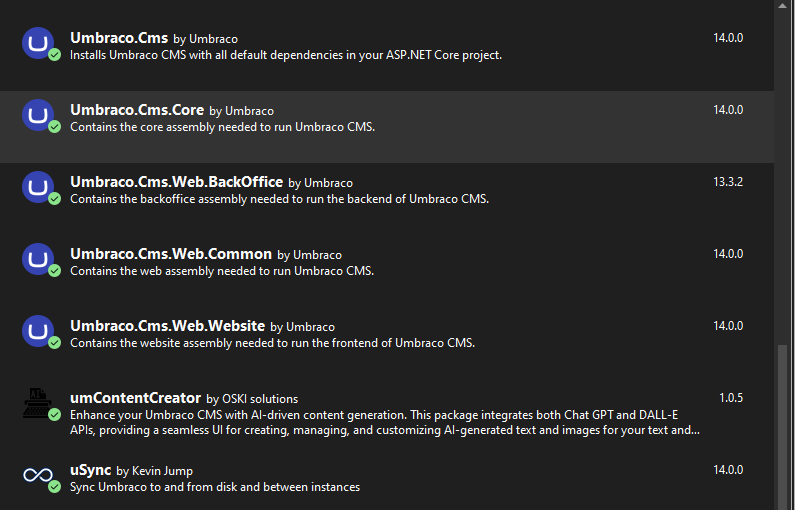Screen dimensions: 795x510
Task: Select the Umbraco.Cms package title
Action: pyautogui.click(x=119, y=38)
